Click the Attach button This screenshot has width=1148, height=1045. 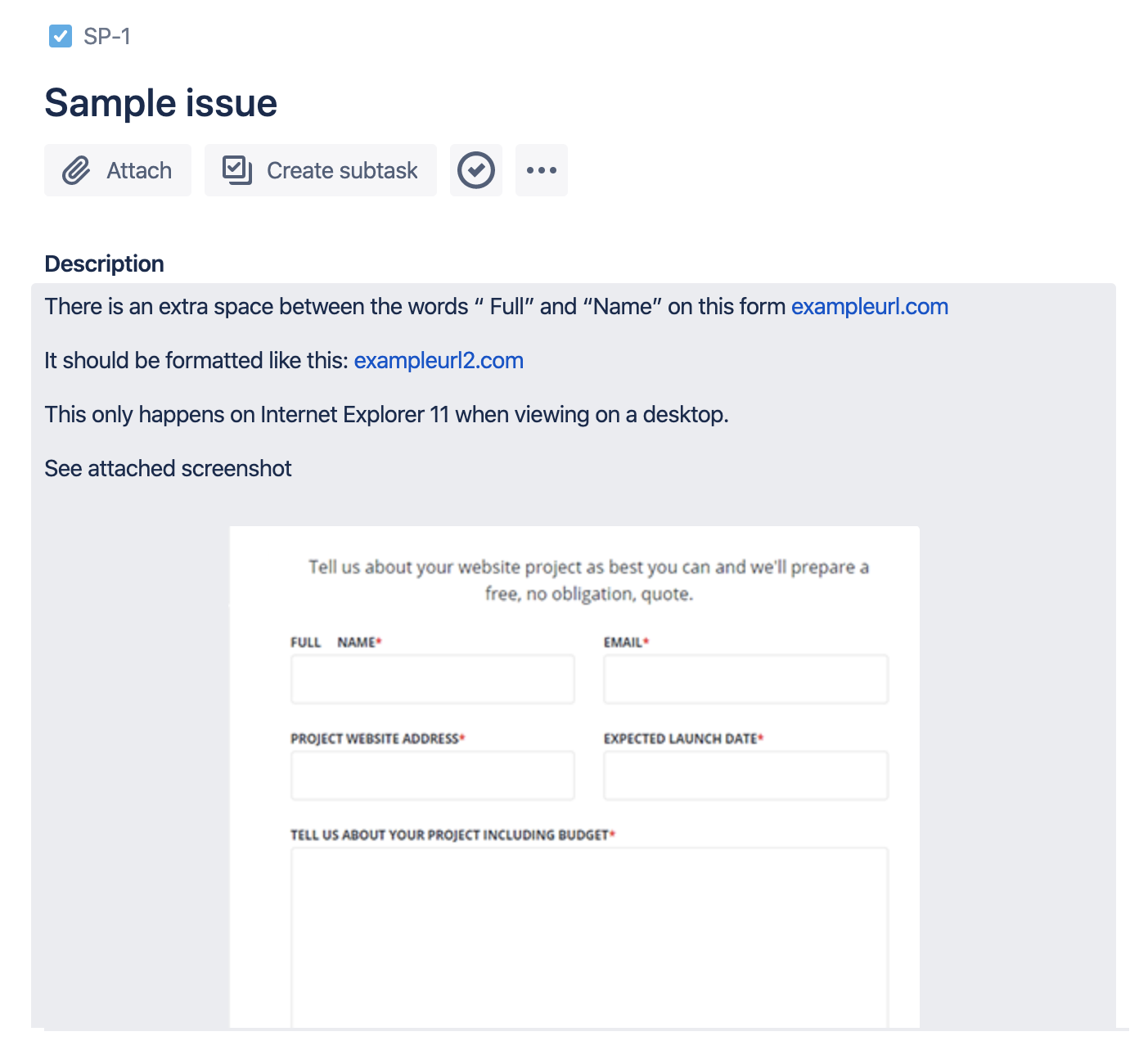[x=117, y=169]
